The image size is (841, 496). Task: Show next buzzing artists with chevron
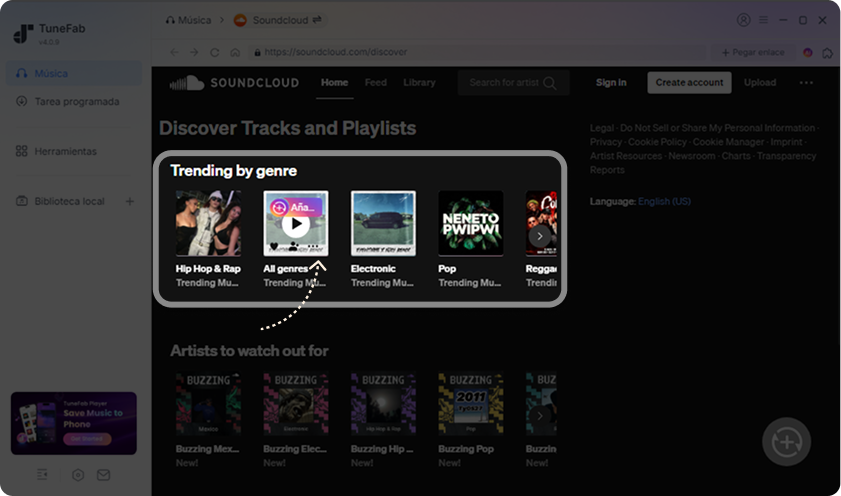click(540, 416)
